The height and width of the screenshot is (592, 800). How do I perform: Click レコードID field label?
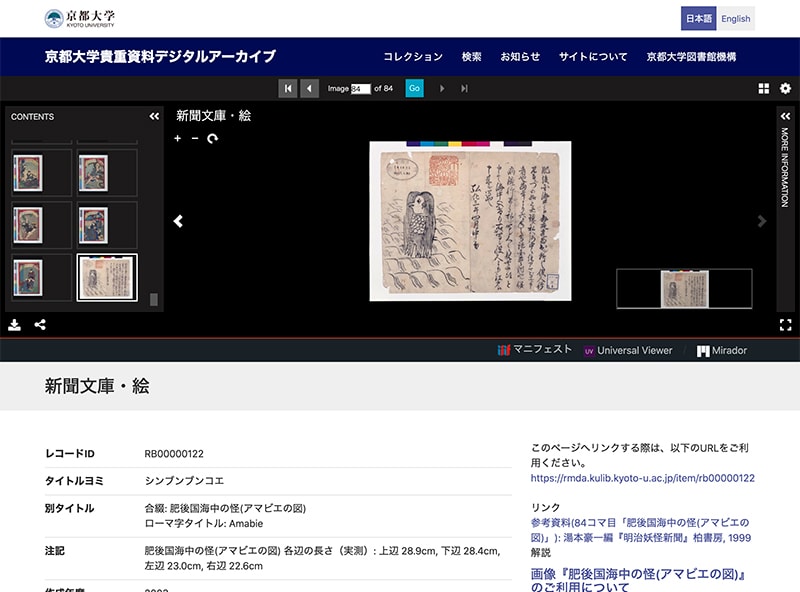[x=70, y=454]
